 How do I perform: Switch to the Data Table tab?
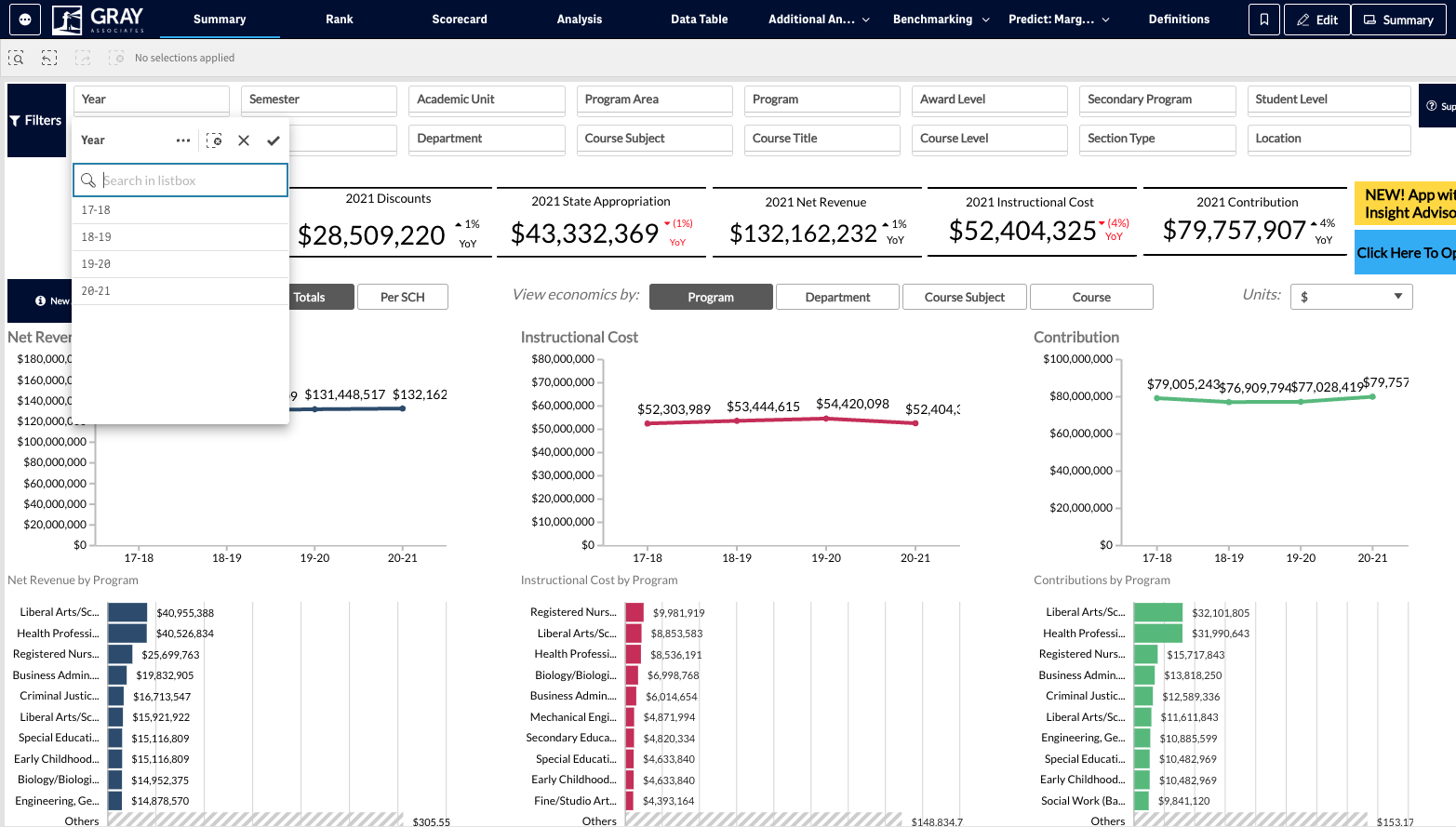[x=700, y=20]
